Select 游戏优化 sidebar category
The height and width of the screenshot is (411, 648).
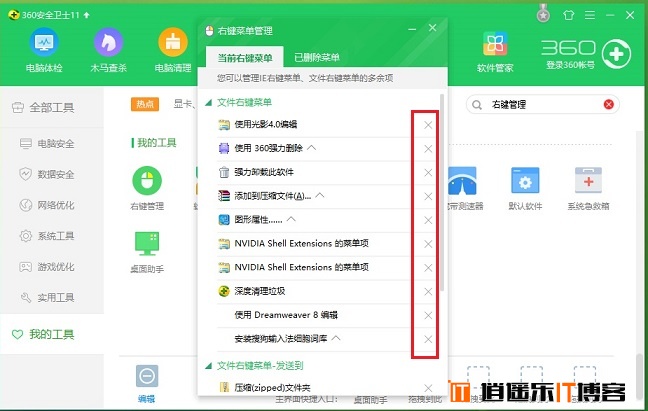(52, 266)
